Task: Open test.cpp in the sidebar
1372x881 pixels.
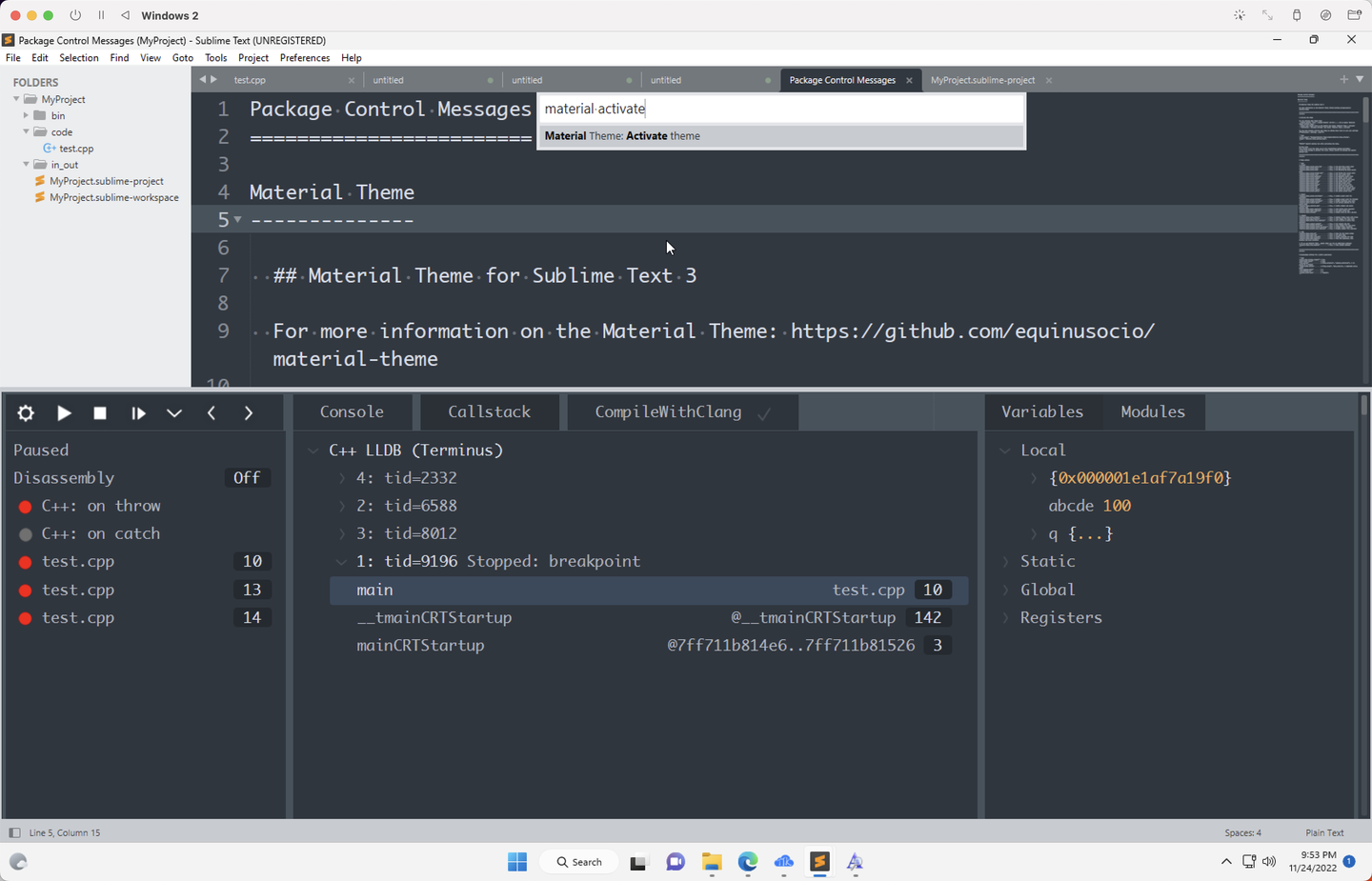Action: pos(76,149)
